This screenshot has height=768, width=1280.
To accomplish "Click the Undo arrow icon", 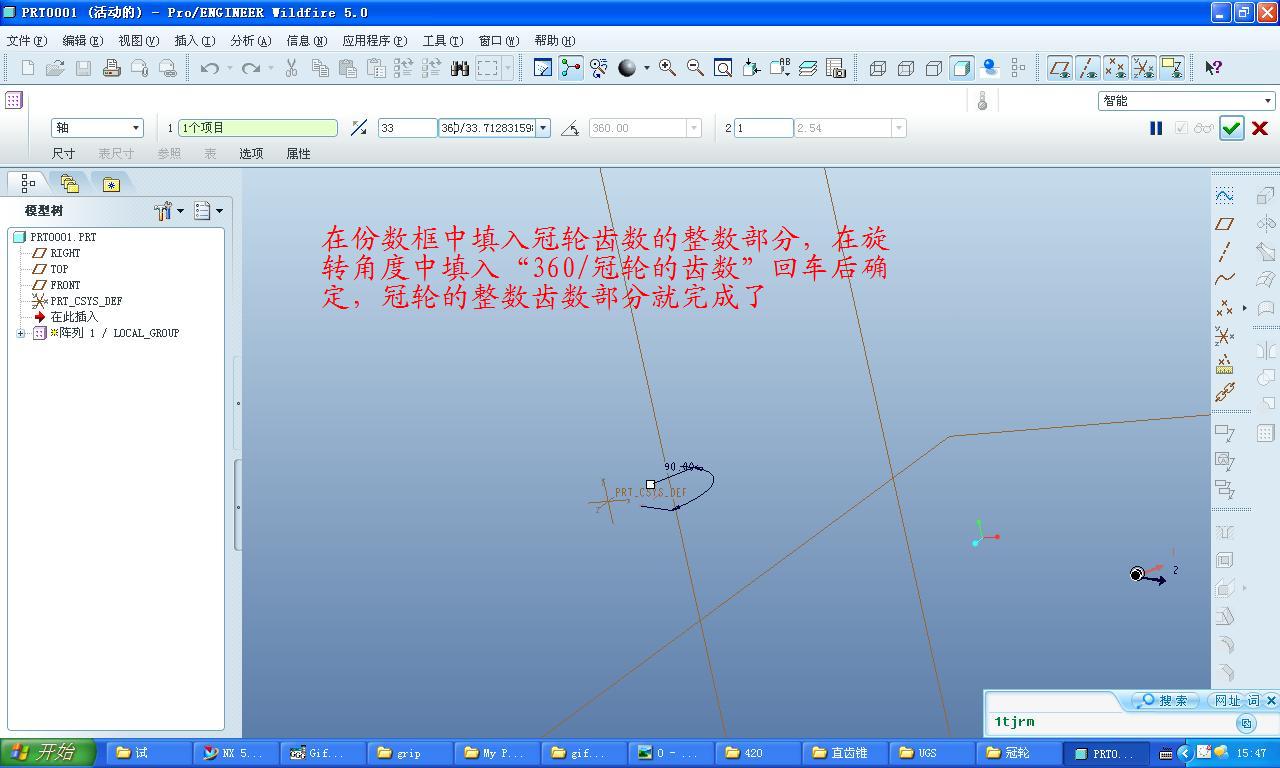I will pyautogui.click(x=209, y=68).
